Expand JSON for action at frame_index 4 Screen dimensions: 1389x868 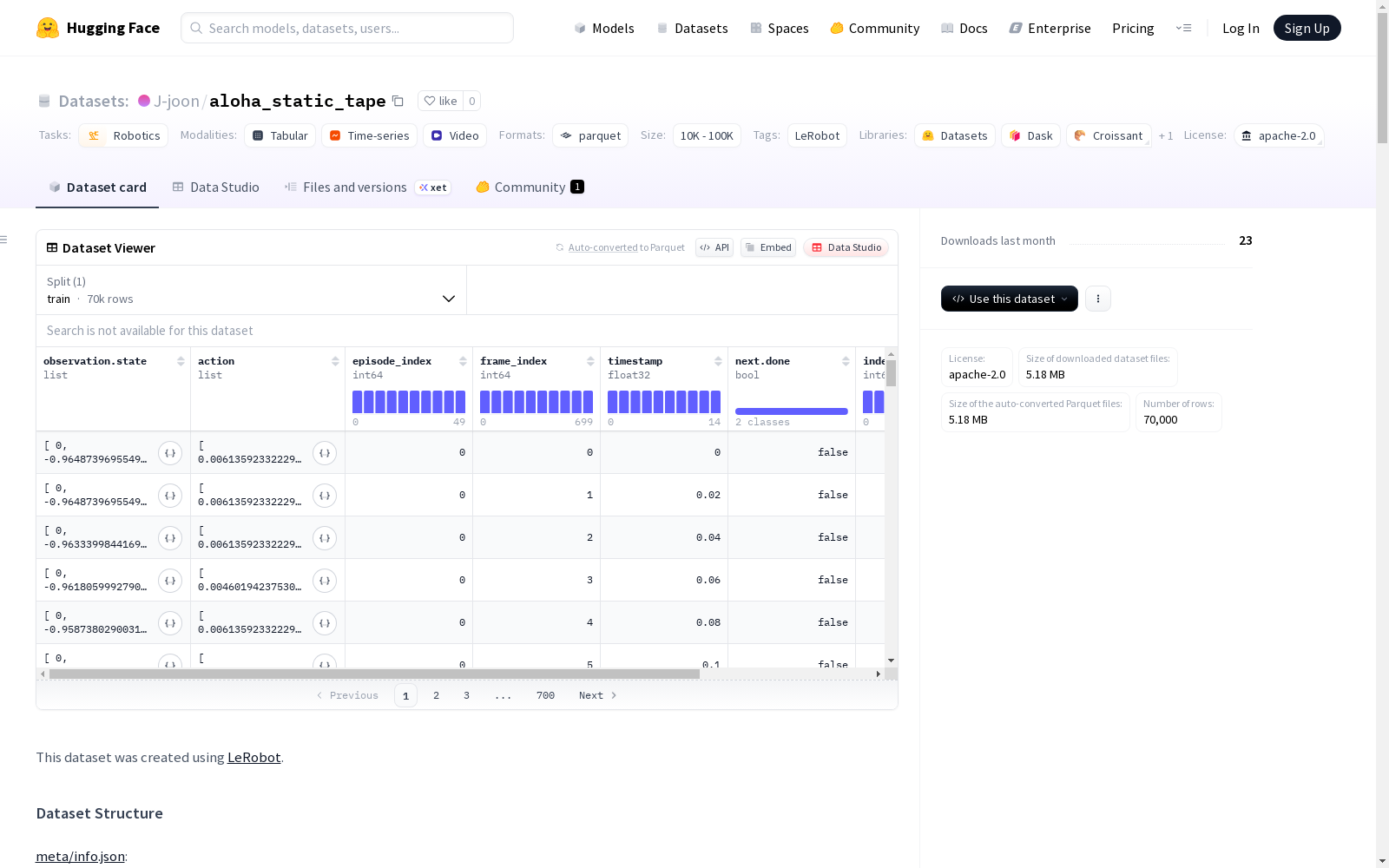[x=325, y=623]
